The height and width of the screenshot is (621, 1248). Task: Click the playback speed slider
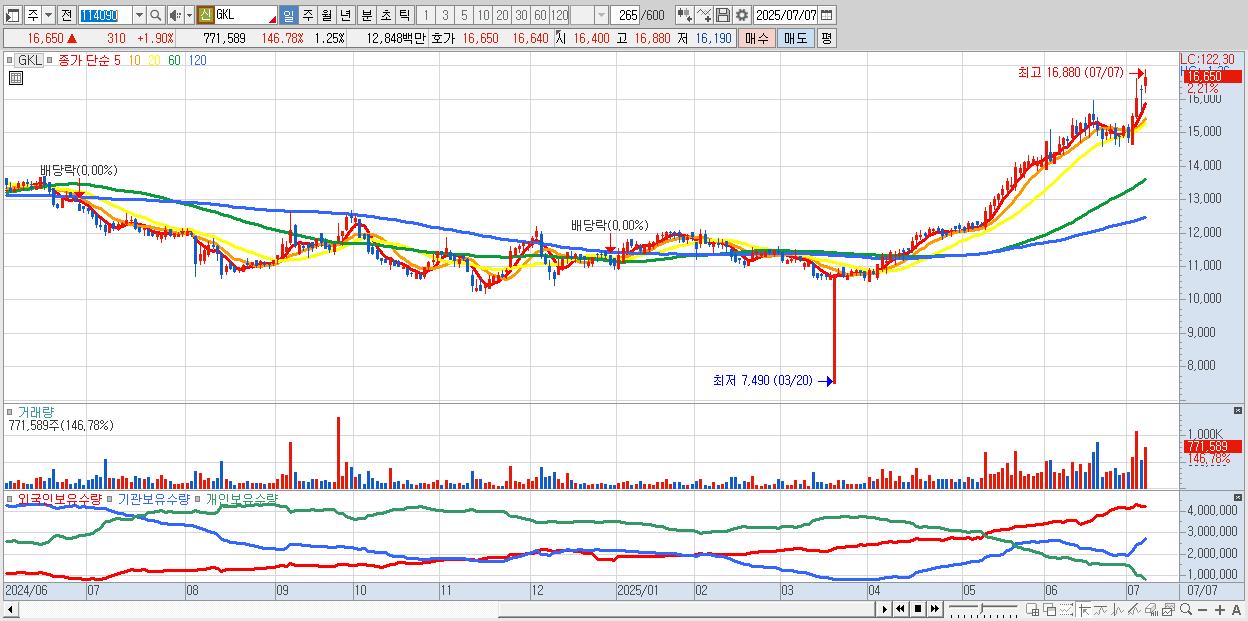click(982, 609)
